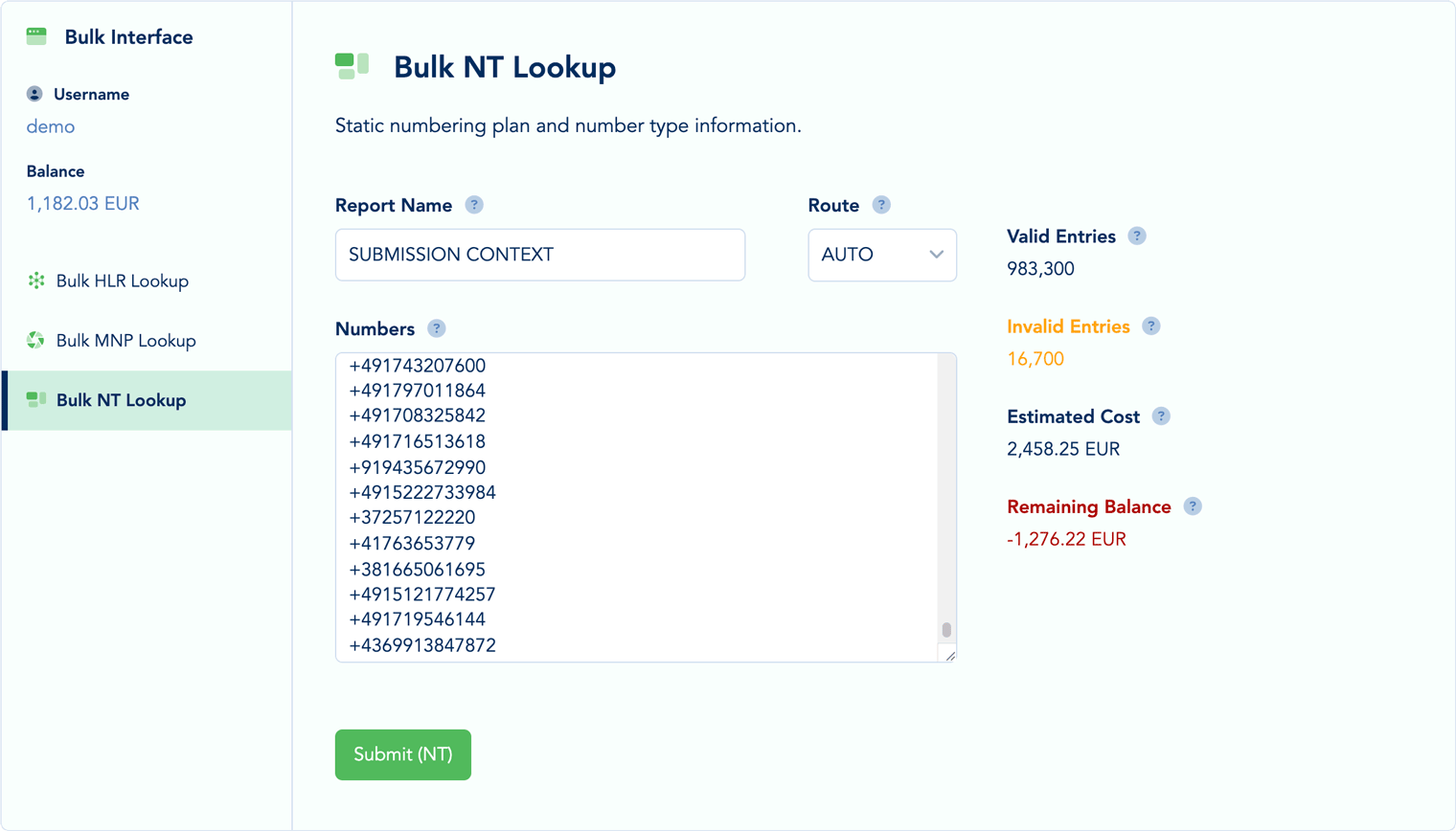Click the Bulk NT Lookup page header icon
This screenshot has width=1456, height=831.
click(x=353, y=66)
